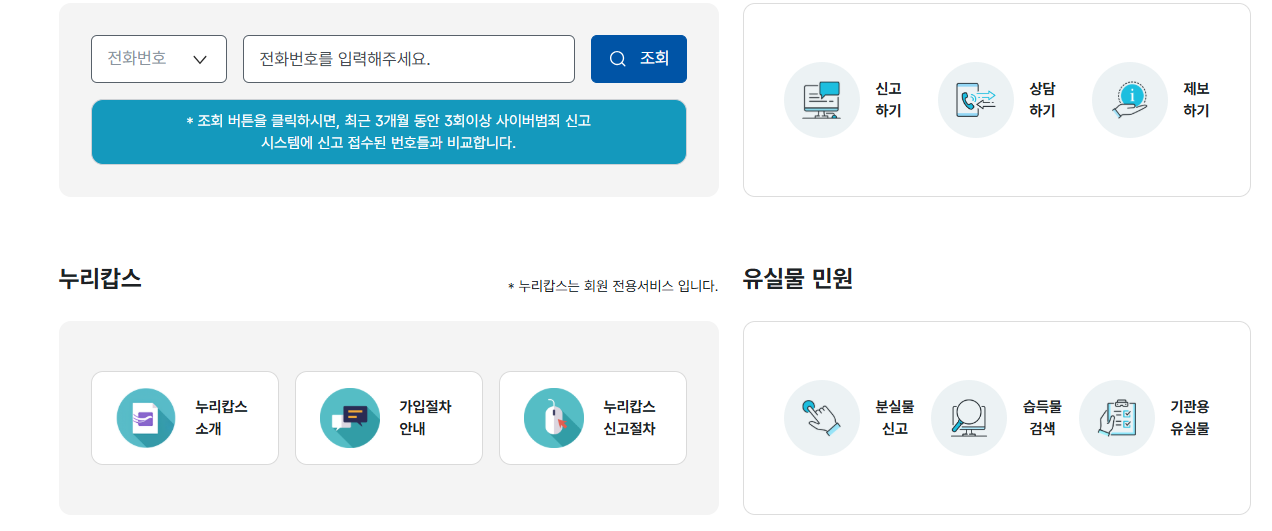
Task: Click the 누리캅스 소개 document icon
Action: click(146, 418)
